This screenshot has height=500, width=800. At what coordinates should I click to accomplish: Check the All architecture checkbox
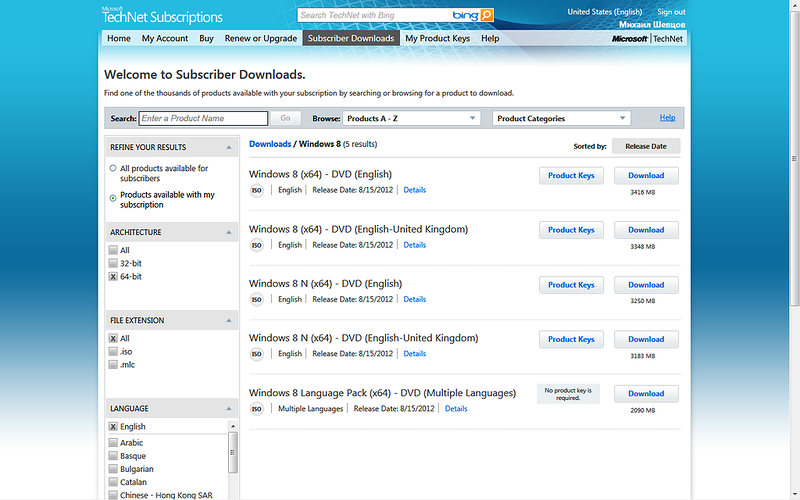pyautogui.click(x=113, y=250)
